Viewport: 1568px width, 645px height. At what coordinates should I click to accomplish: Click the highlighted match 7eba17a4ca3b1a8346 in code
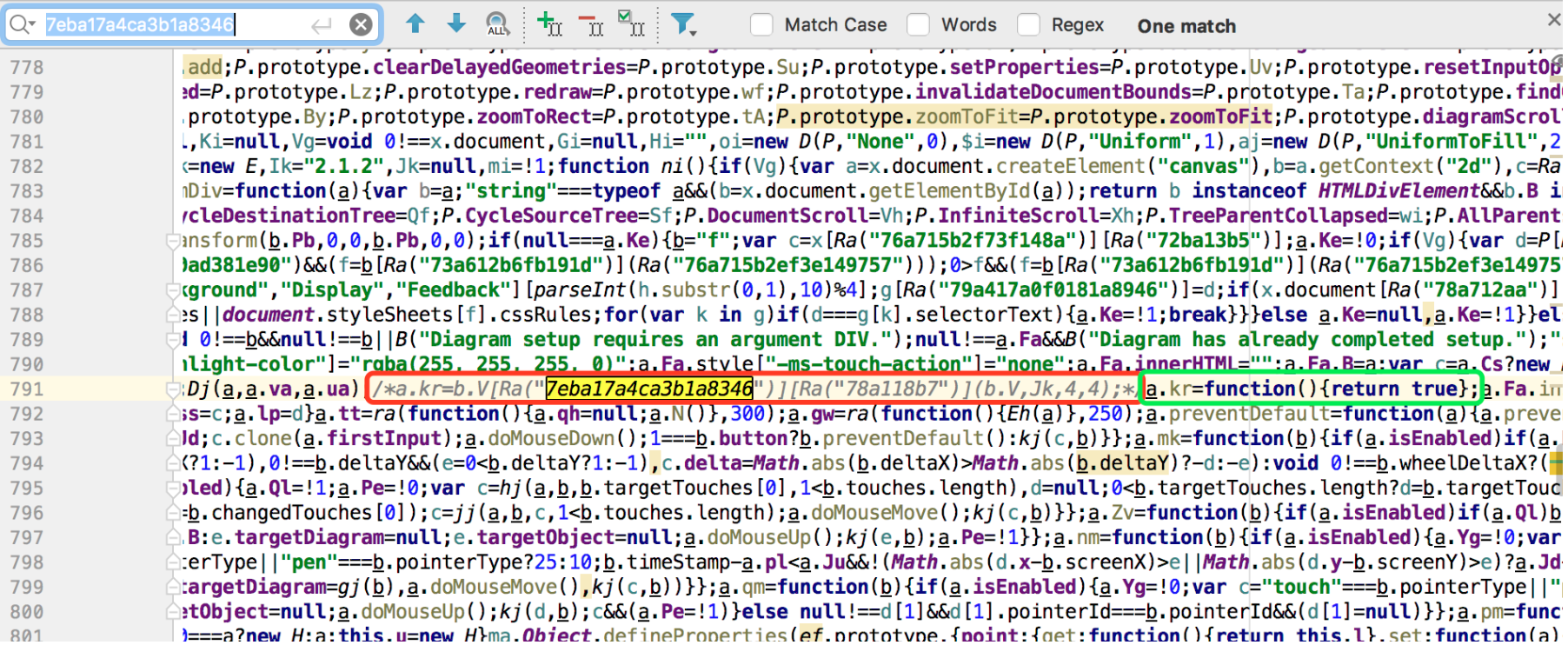point(649,389)
